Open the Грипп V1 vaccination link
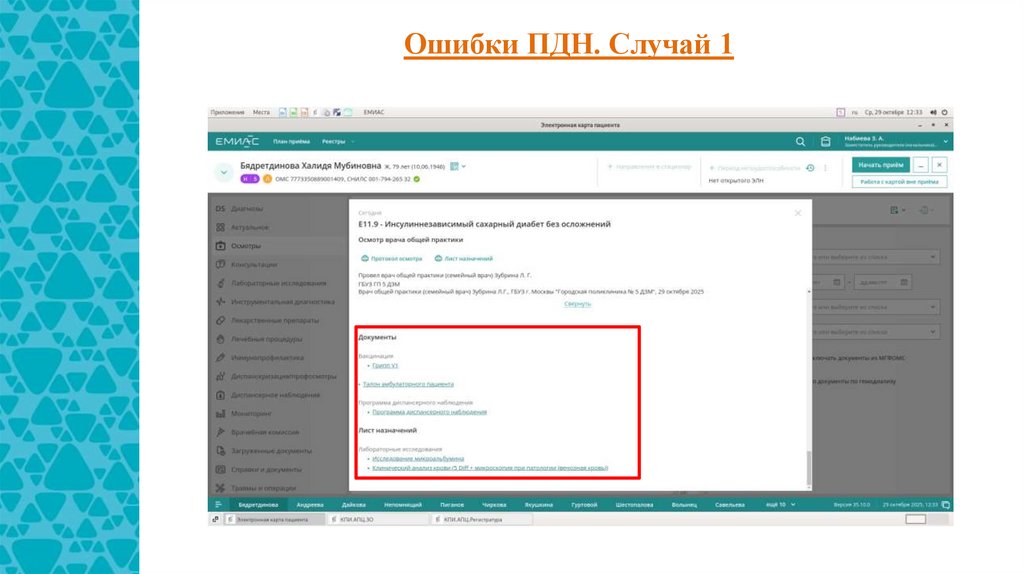This screenshot has height=574, width=1024. 385,366
